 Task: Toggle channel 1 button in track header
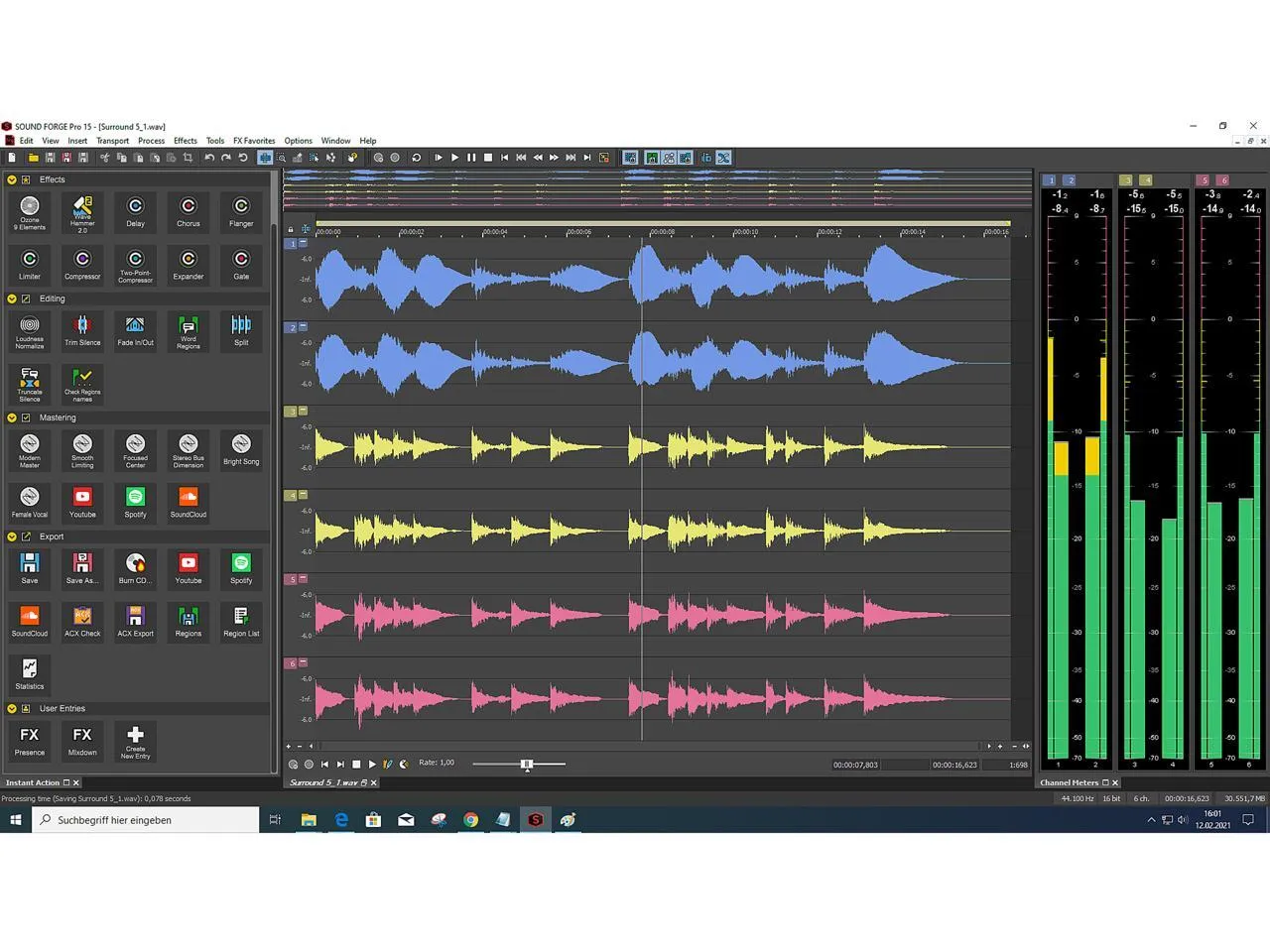click(291, 243)
